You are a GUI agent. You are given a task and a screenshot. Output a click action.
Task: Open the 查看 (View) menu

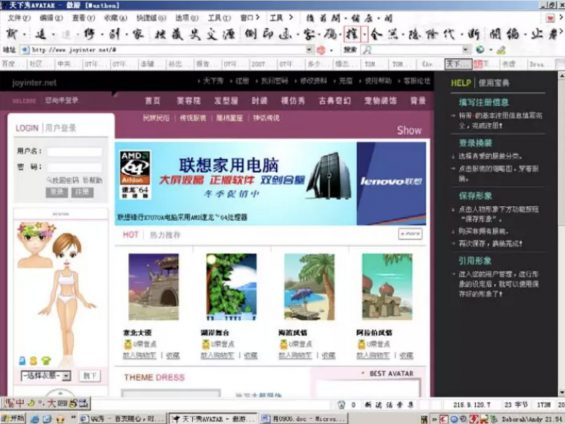pos(84,18)
